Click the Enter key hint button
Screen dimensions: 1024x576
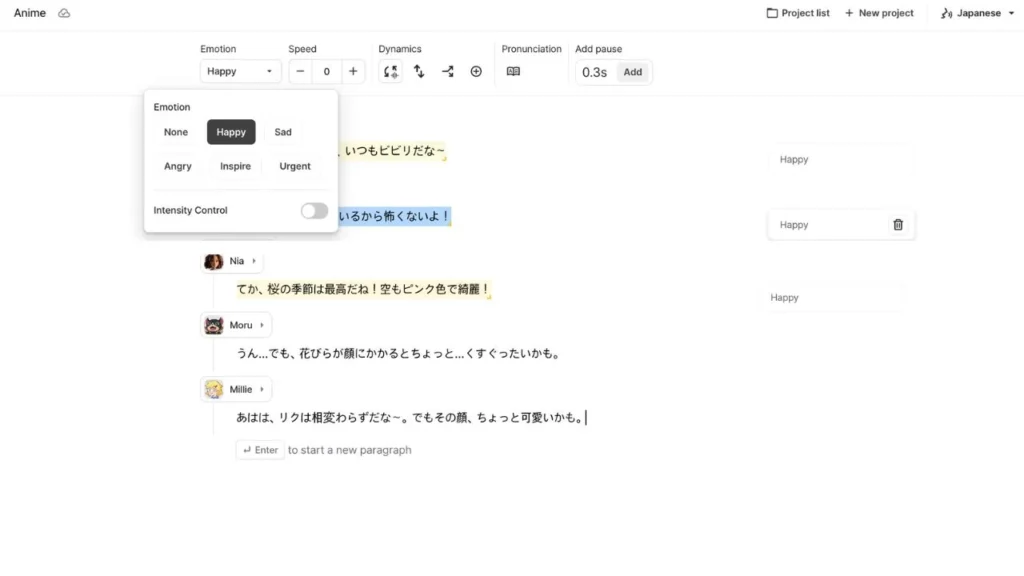(x=260, y=450)
